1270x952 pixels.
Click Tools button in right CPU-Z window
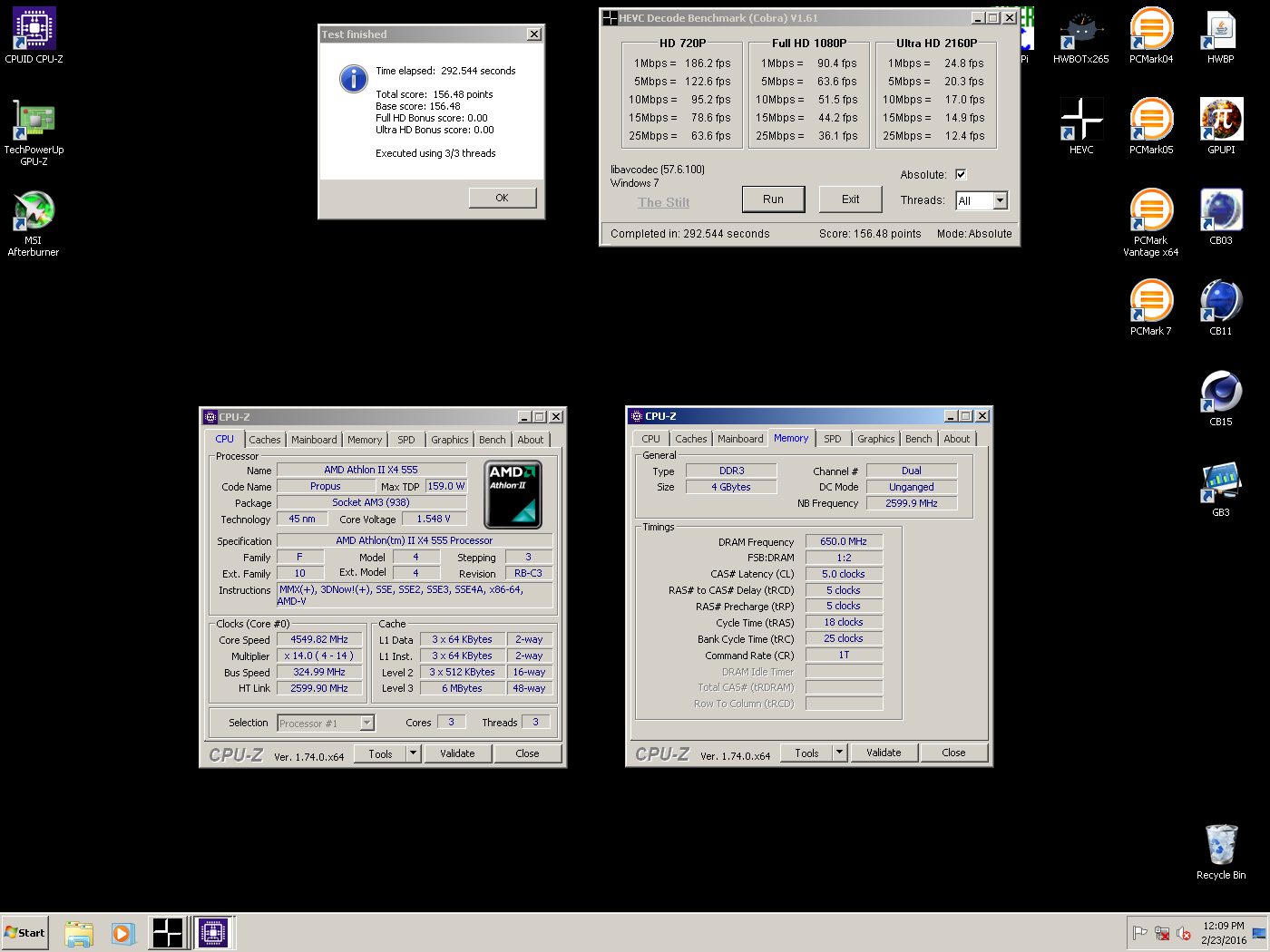[806, 753]
